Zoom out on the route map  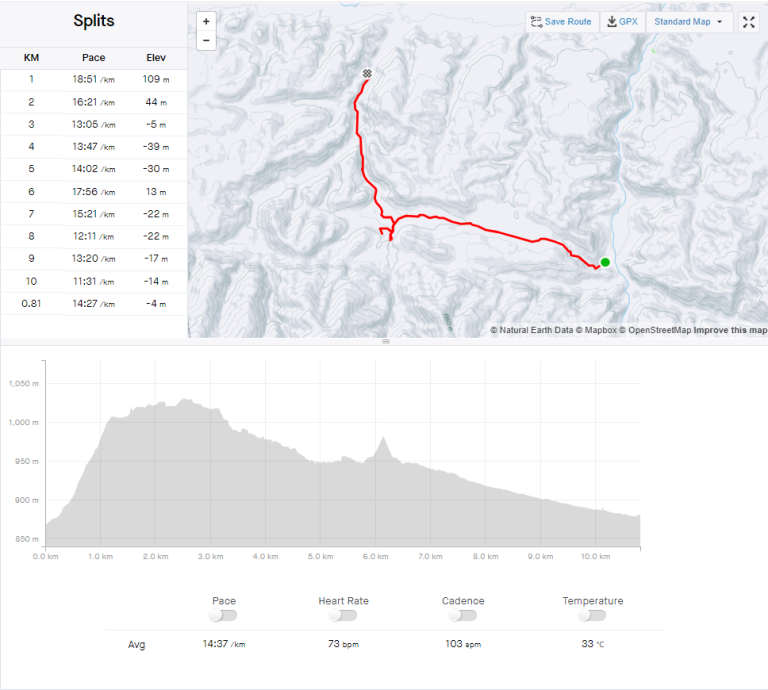tap(206, 41)
